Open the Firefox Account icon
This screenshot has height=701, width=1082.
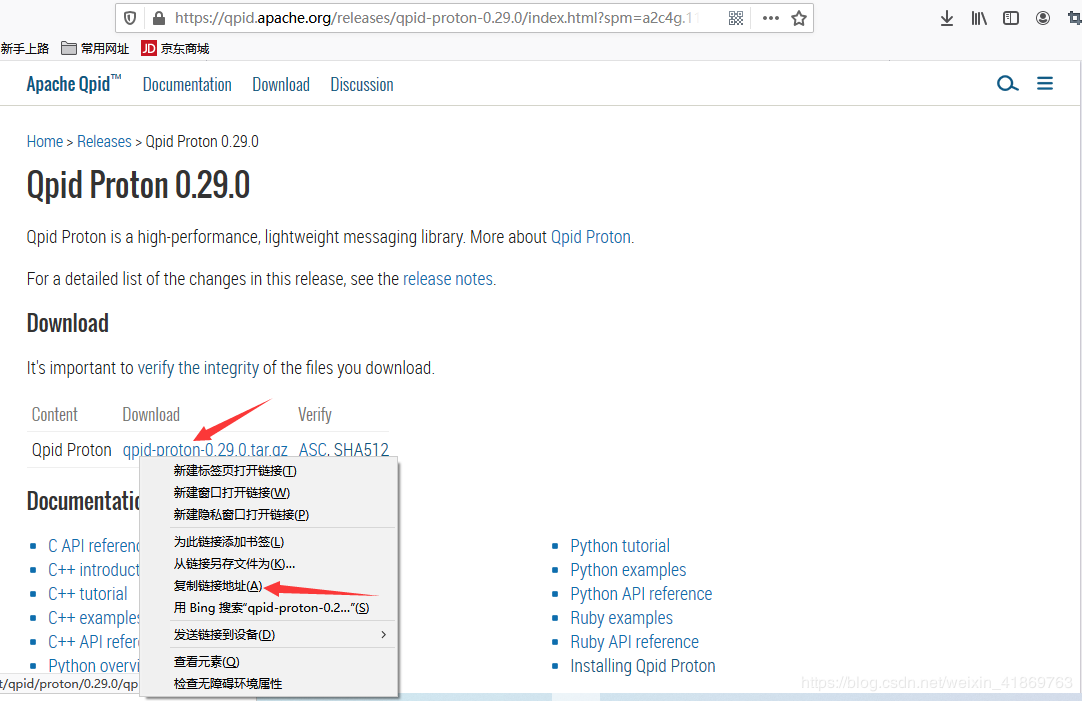coord(1041,17)
